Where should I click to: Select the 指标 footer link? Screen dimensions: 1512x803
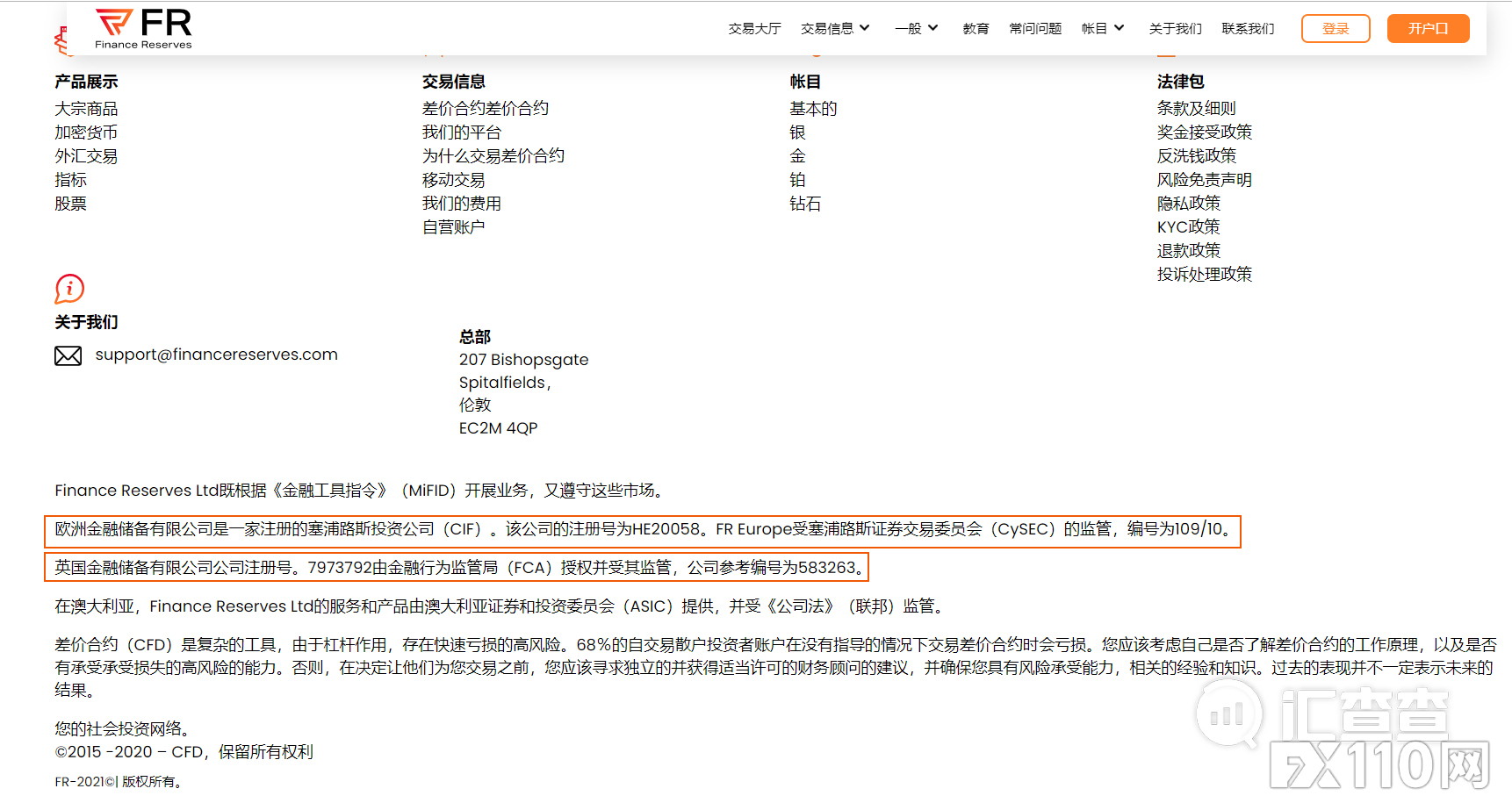[x=70, y=180]
